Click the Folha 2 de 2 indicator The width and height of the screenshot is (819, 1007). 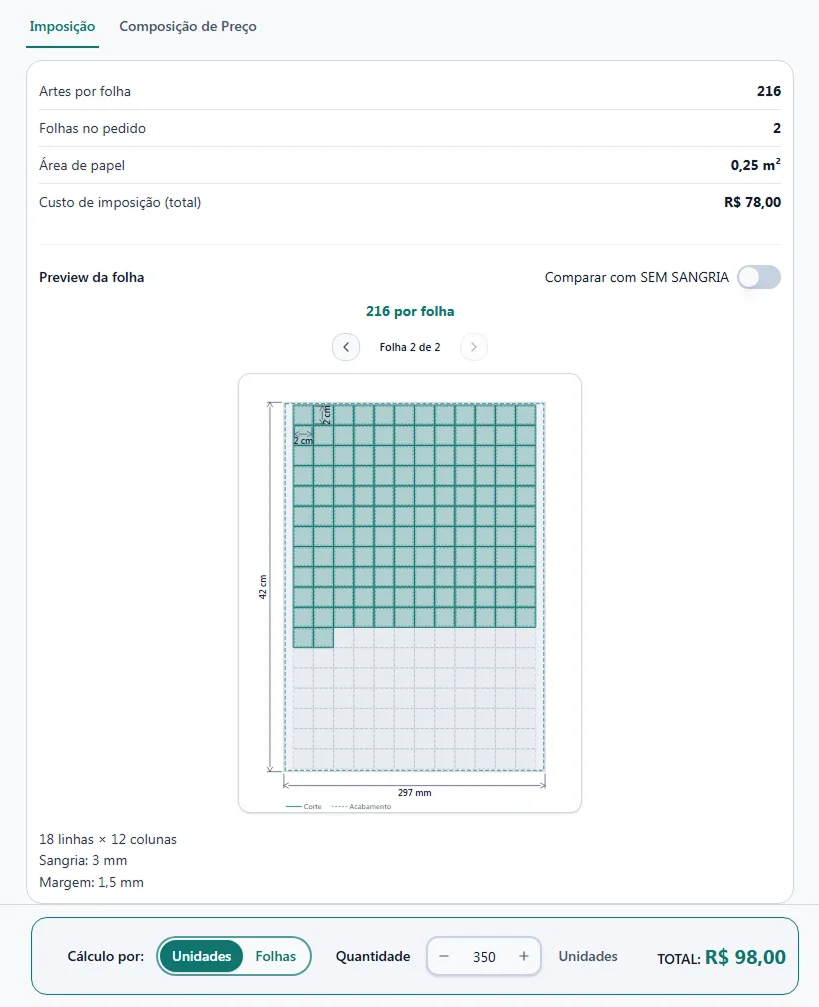click(x=410, y=347)
